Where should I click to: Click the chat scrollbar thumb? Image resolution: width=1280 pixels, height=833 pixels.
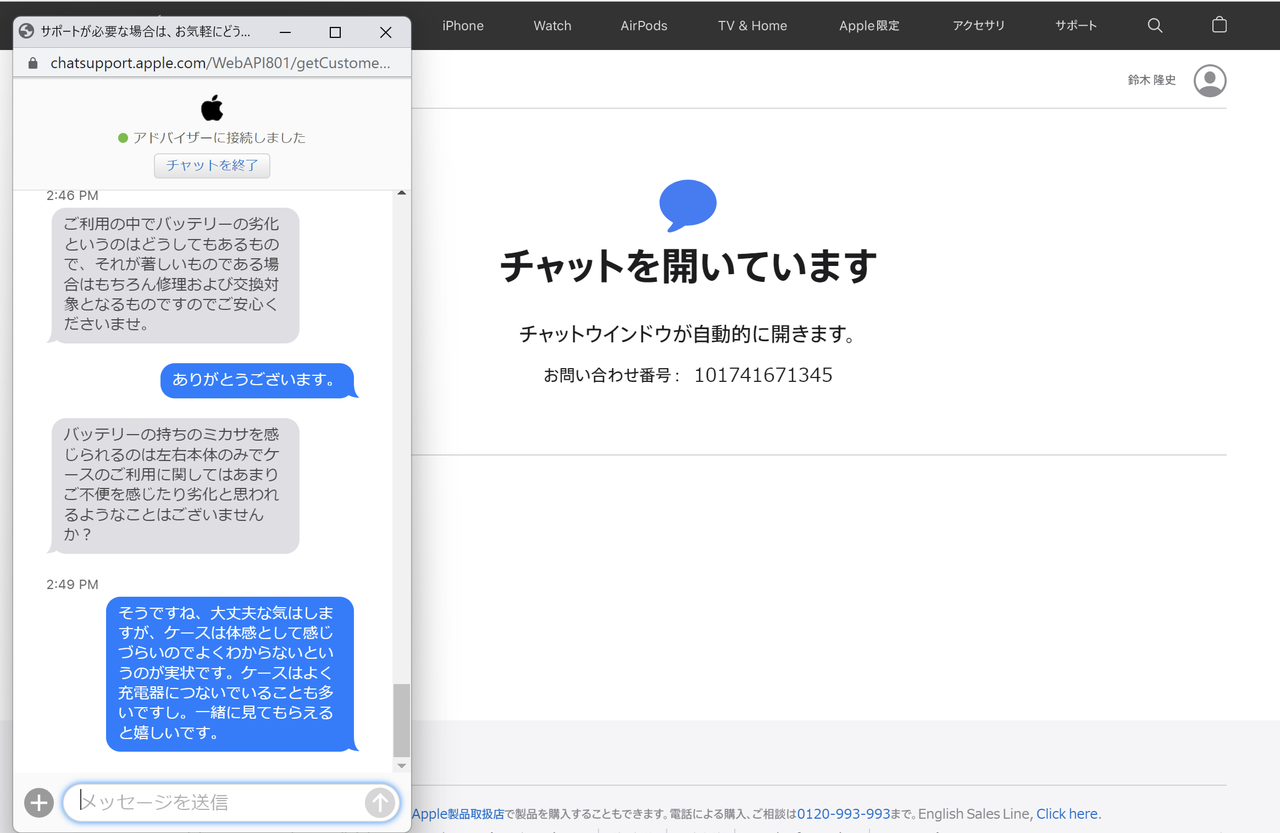pyautogui.click(x=402, y=720)
